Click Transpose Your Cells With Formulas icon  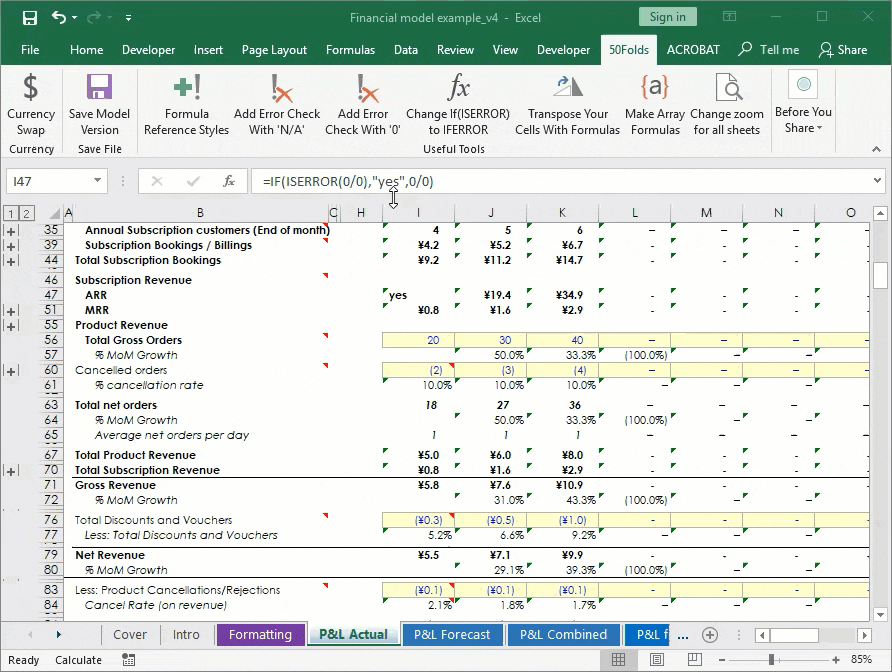click(567, 87)
